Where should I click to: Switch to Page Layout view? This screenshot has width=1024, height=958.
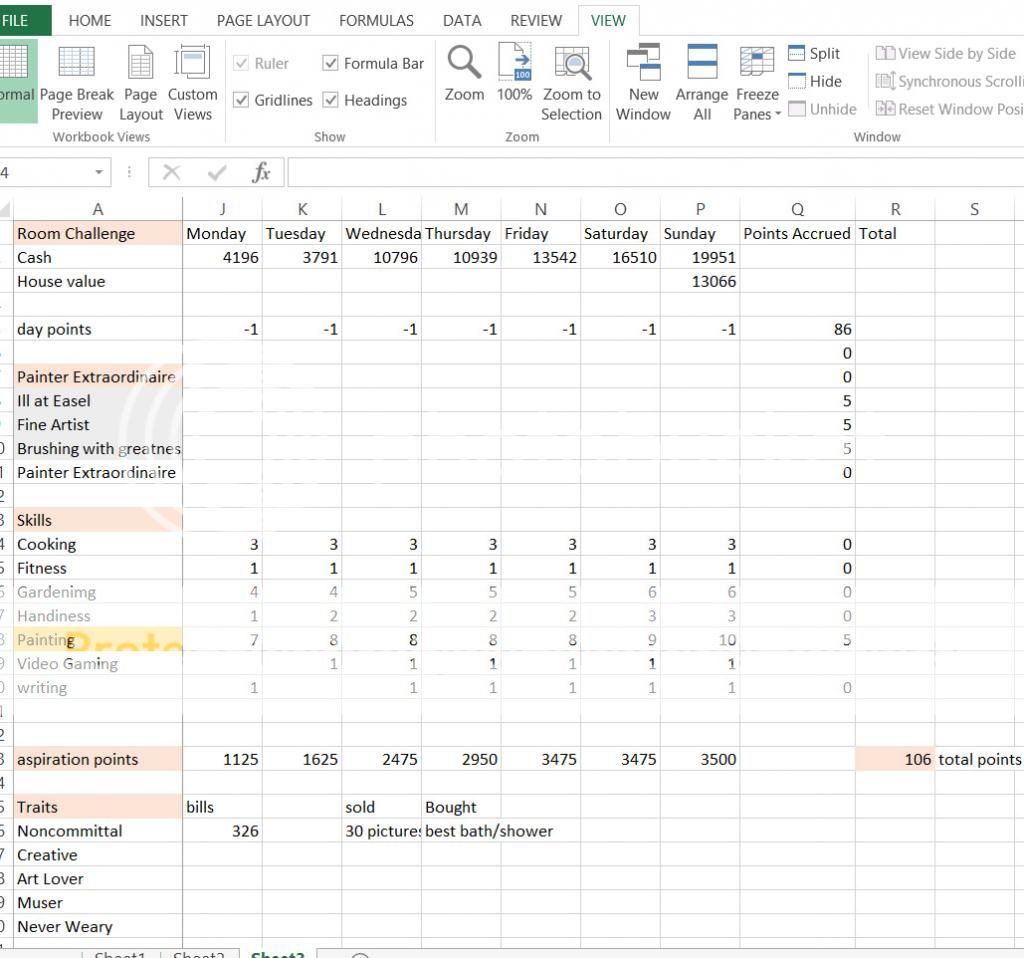point(140,82)
